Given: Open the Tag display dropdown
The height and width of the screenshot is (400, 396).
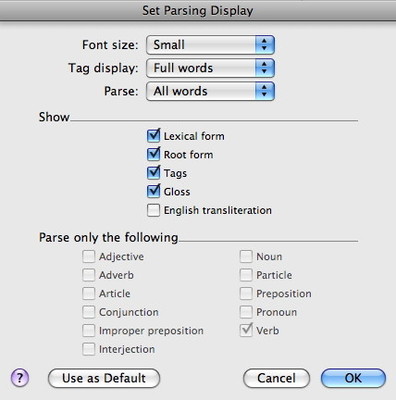Looking at the screenshot, I should click(210, 68).
